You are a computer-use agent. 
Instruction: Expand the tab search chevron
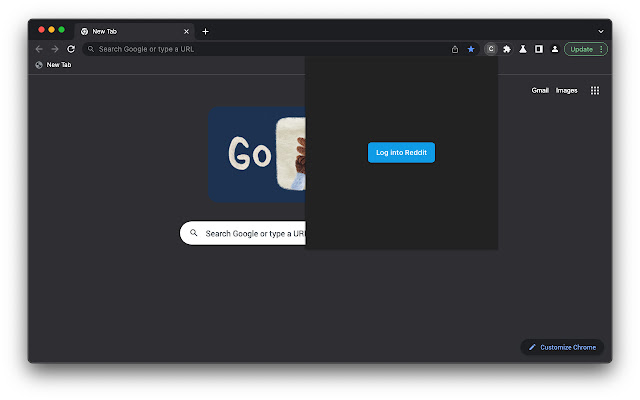601,31
